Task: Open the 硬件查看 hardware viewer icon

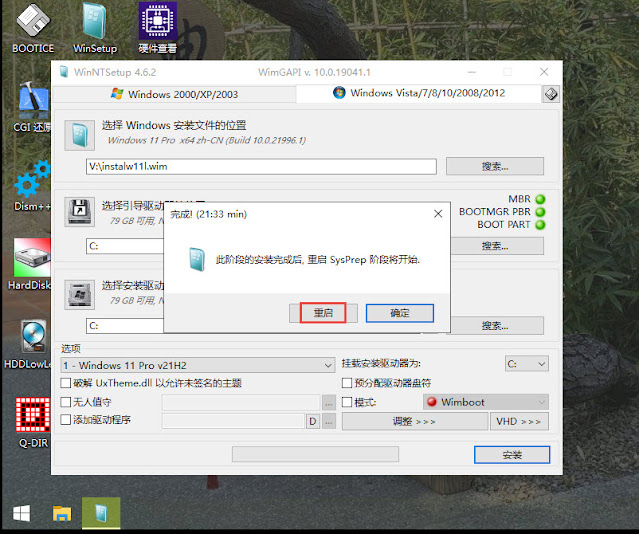Action: [x=157, y=29]
